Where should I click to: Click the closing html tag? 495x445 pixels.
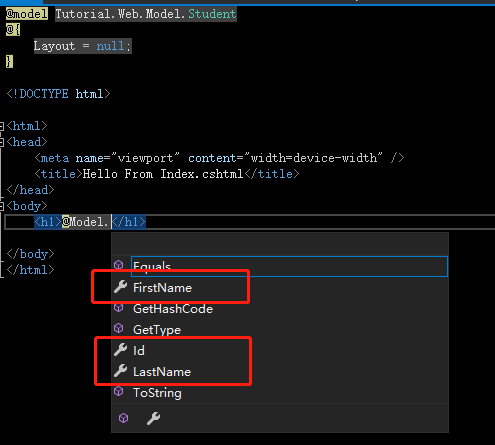30,270
